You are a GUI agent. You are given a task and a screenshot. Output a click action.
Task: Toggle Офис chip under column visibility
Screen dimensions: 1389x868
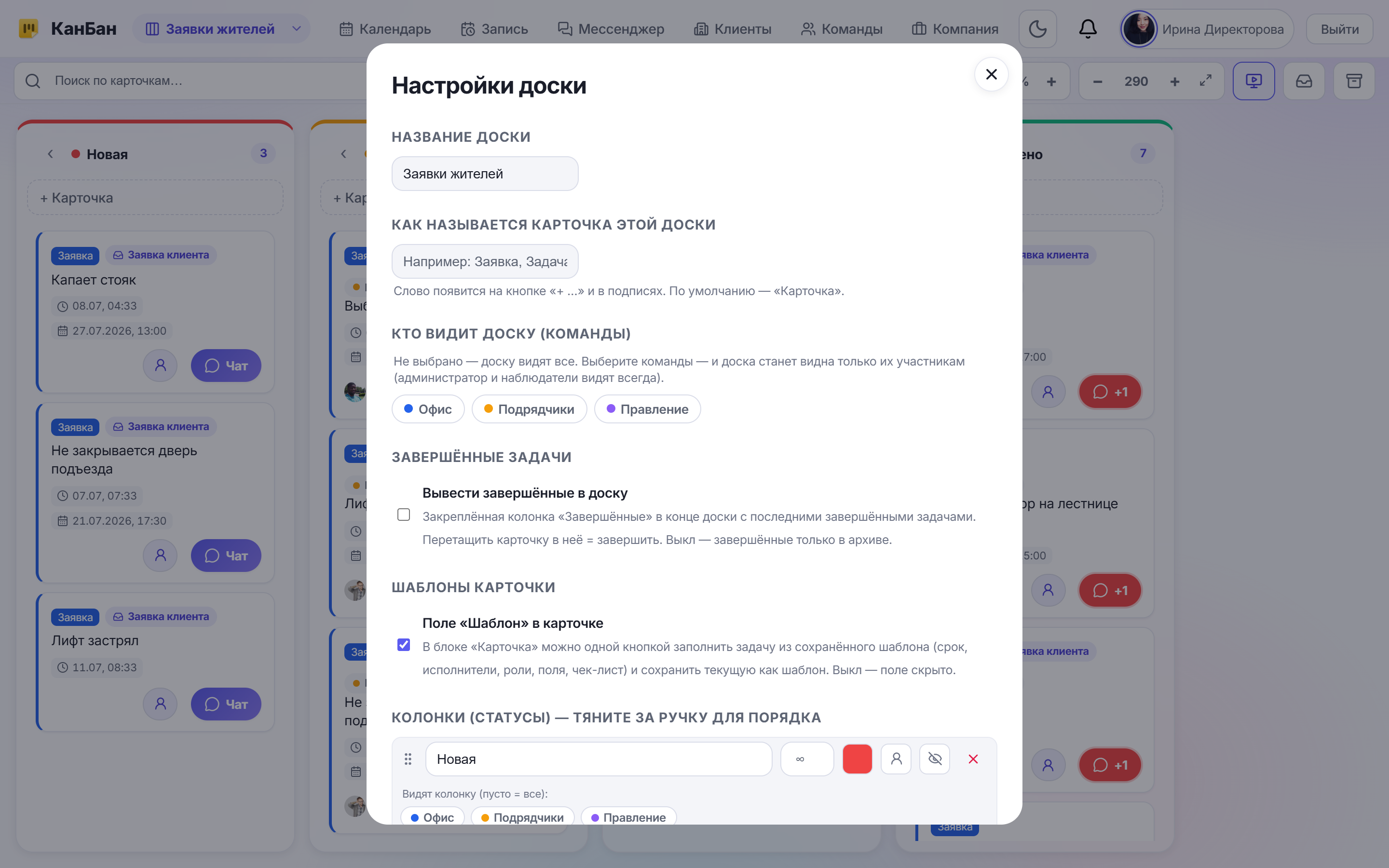pyautogui.click(x=432, y=817)
